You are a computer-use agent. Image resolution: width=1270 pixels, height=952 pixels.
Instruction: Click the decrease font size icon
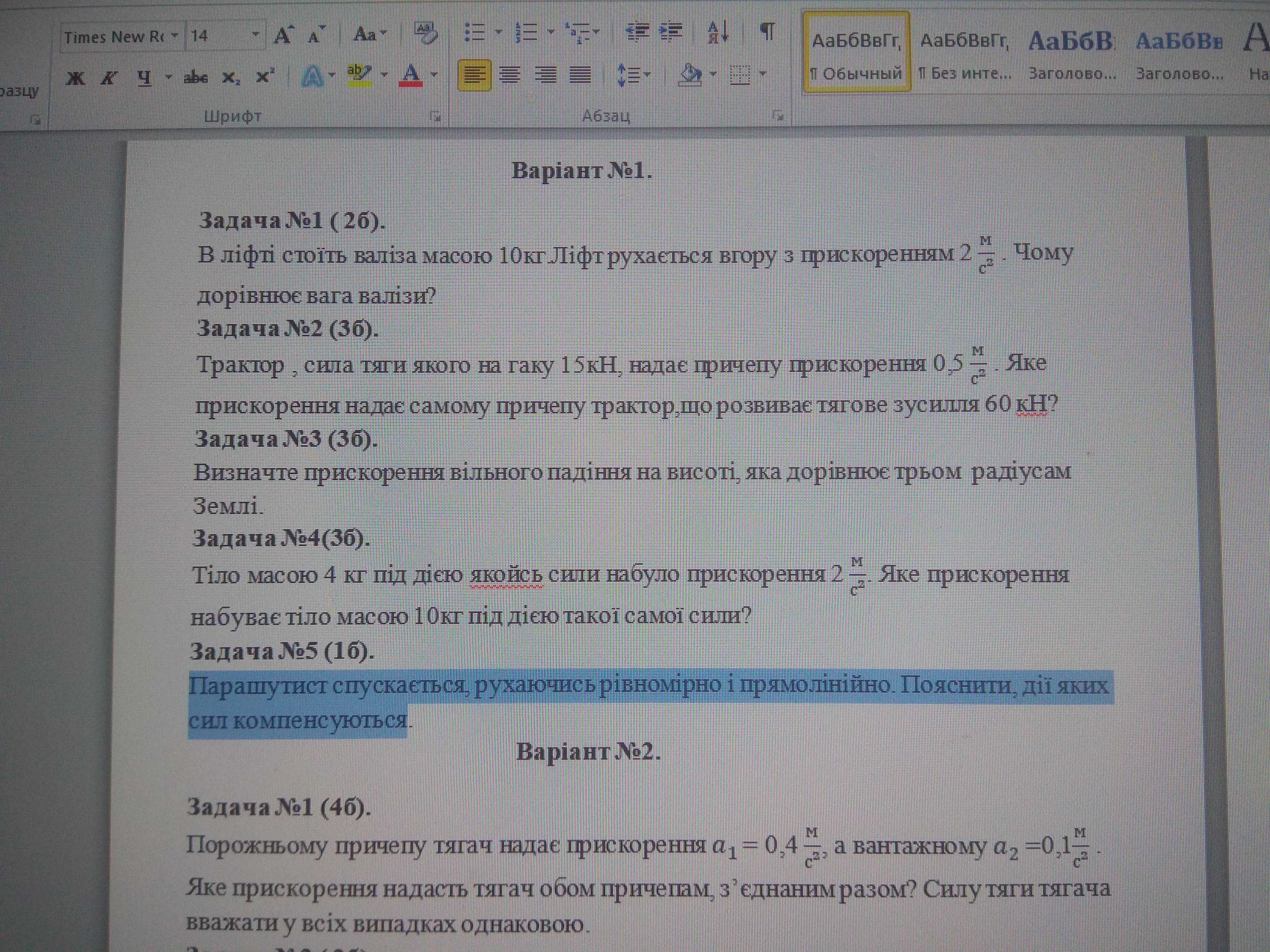[315, 36]
